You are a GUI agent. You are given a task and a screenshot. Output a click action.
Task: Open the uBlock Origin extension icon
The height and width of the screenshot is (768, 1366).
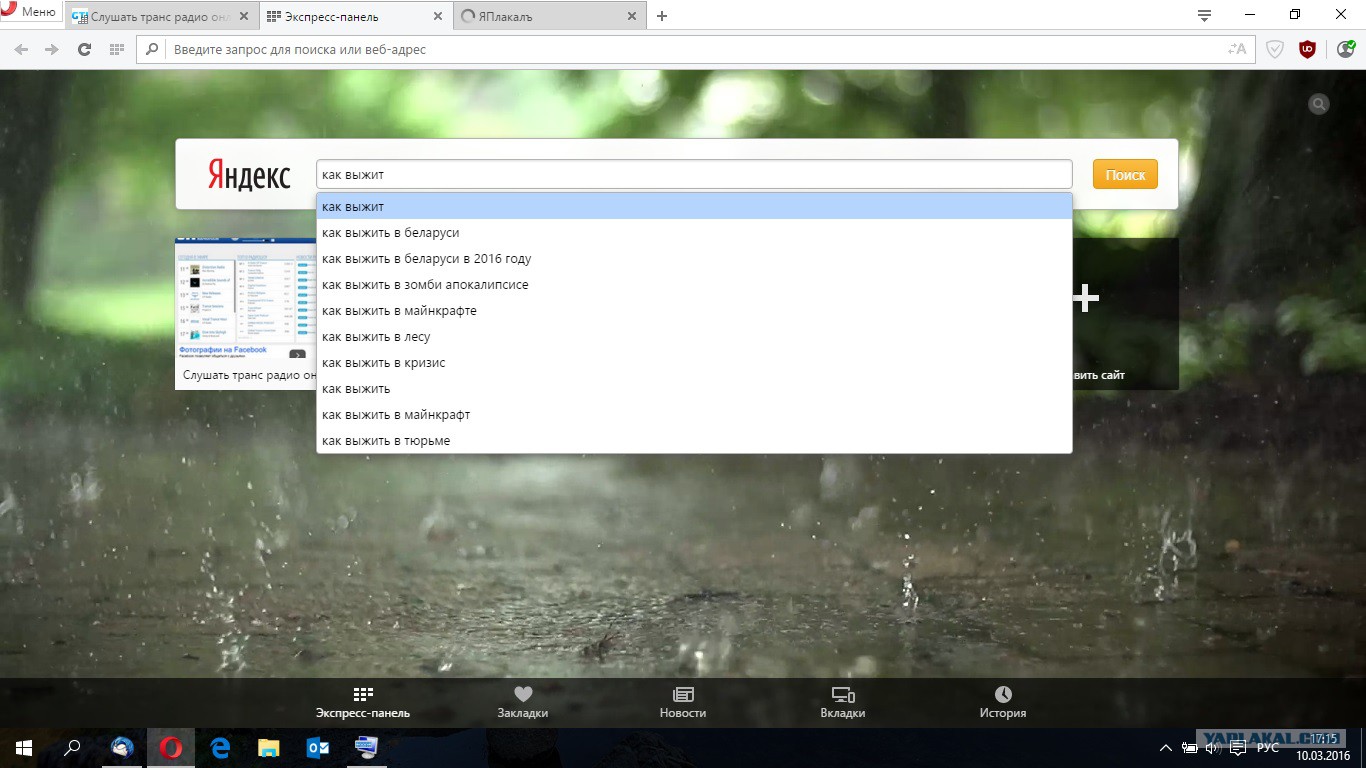click(x=1307, y=49)
